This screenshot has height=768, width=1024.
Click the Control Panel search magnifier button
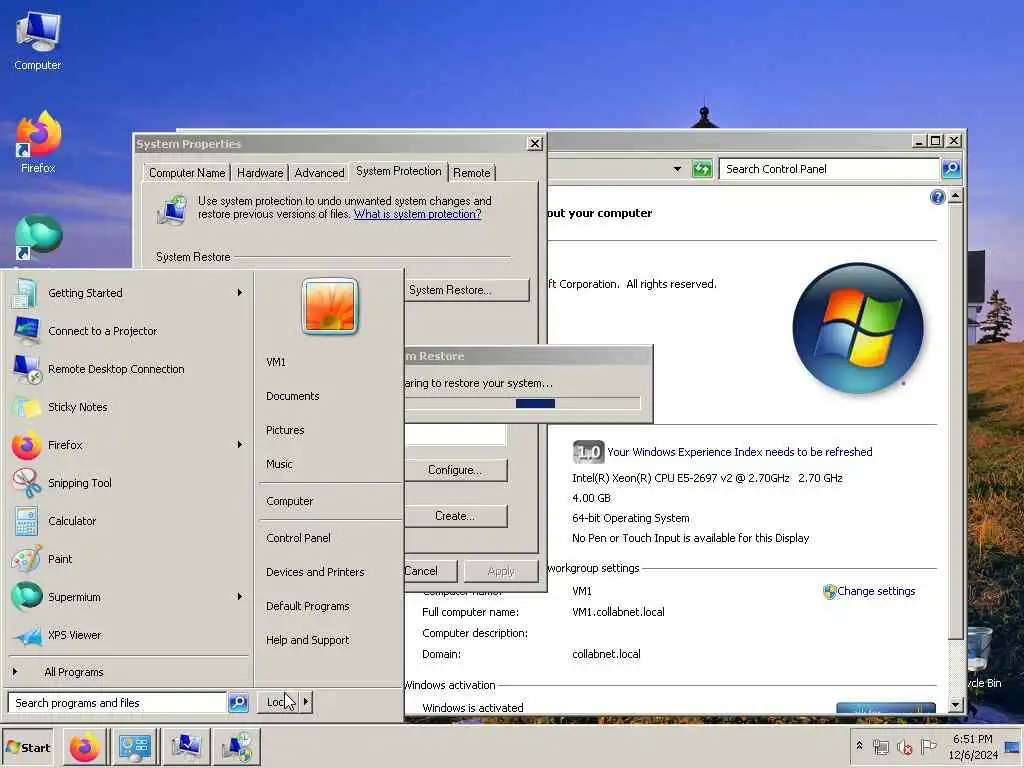951,168
